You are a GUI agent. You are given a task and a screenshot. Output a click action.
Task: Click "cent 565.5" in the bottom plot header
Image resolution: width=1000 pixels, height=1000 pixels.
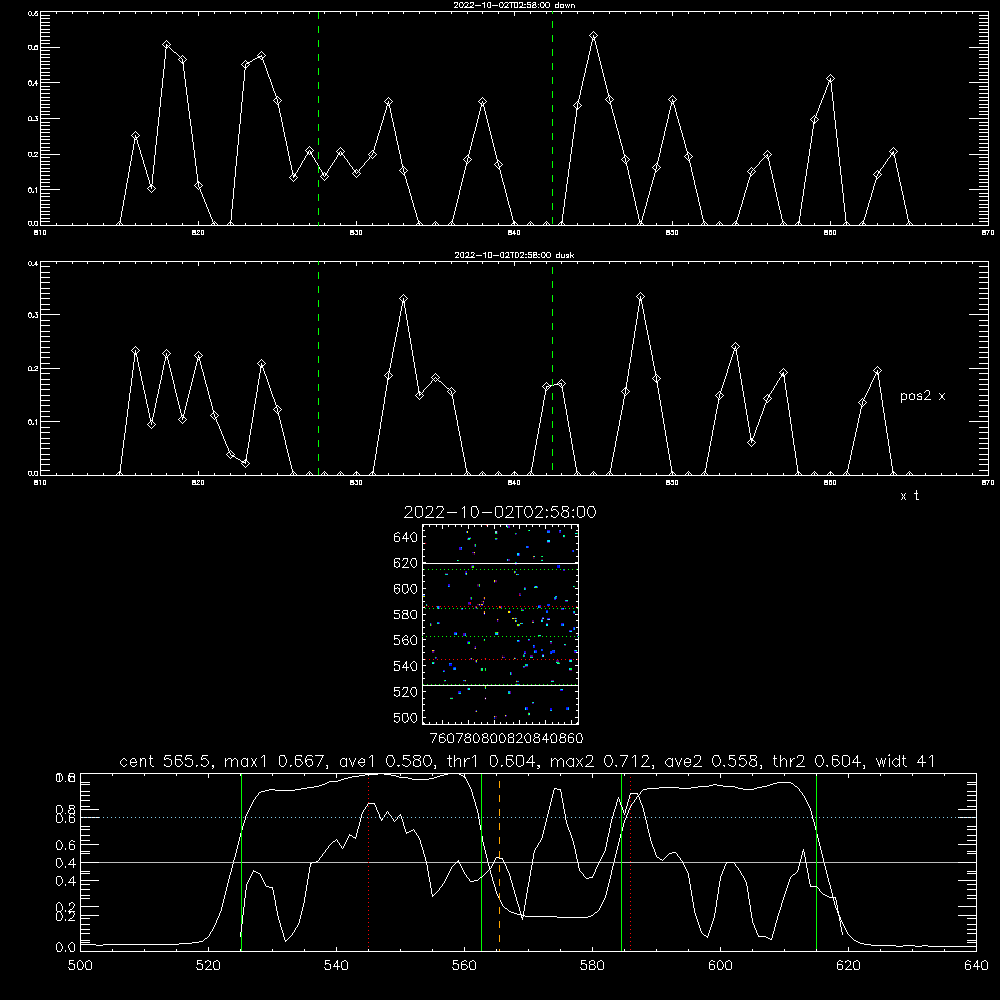(166, 761)
